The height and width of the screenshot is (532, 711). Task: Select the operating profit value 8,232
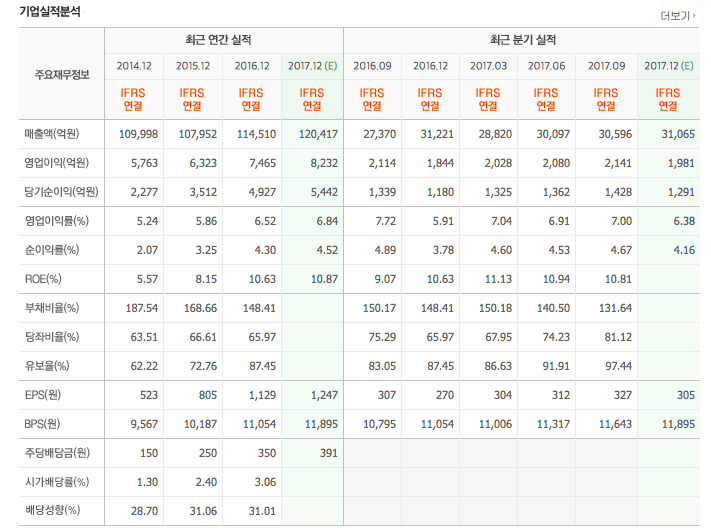coord(324,163)
